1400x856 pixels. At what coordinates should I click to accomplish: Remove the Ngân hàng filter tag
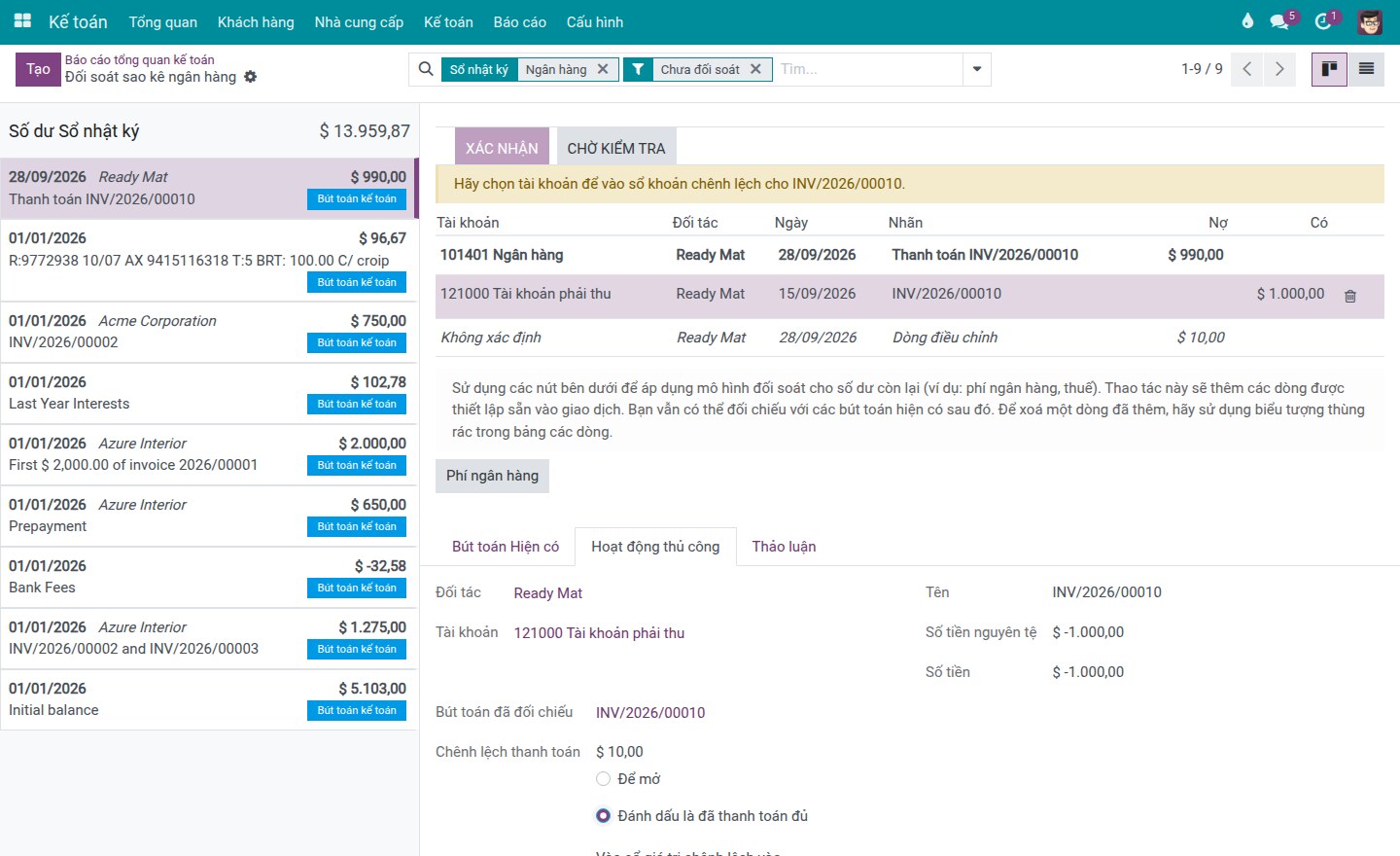603,69
